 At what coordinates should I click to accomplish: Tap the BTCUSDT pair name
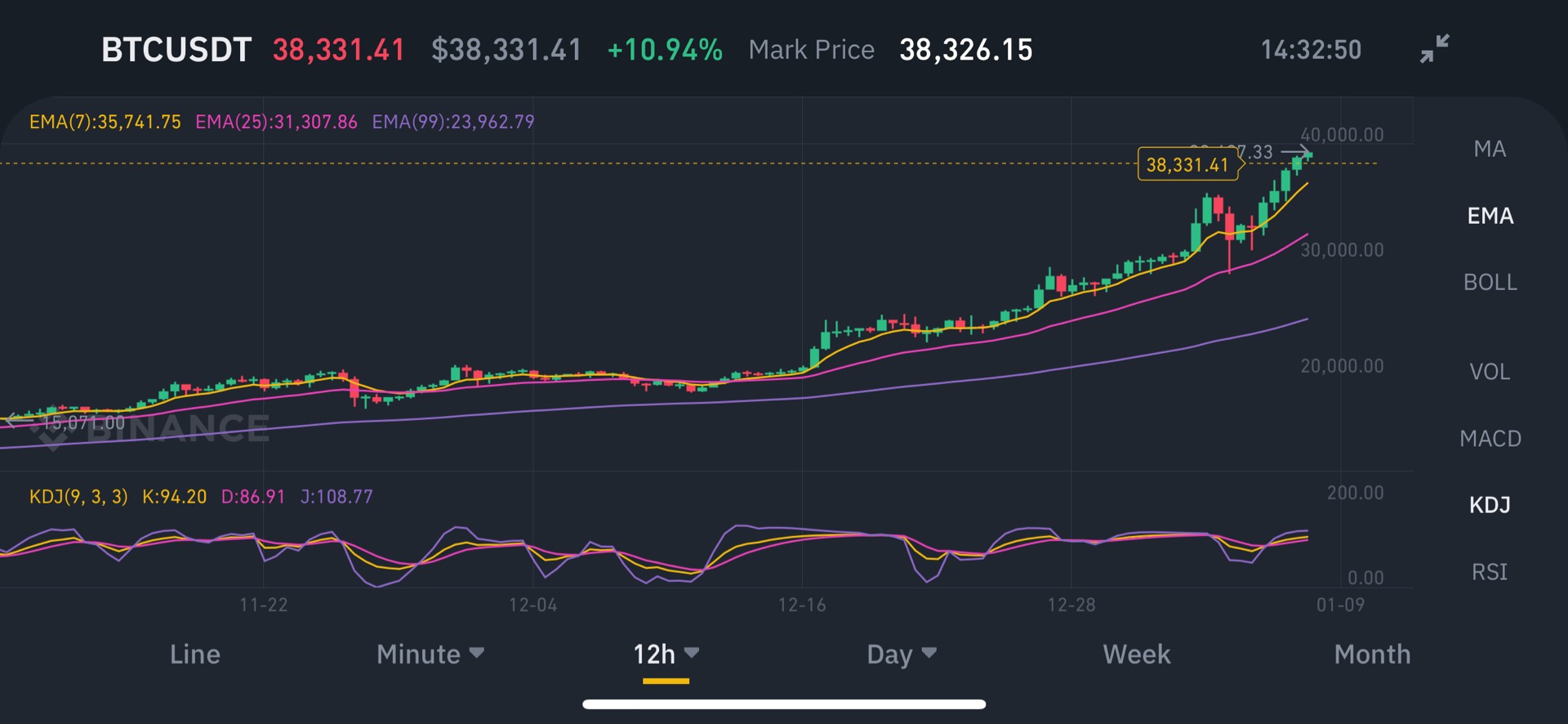coord(176,50)
